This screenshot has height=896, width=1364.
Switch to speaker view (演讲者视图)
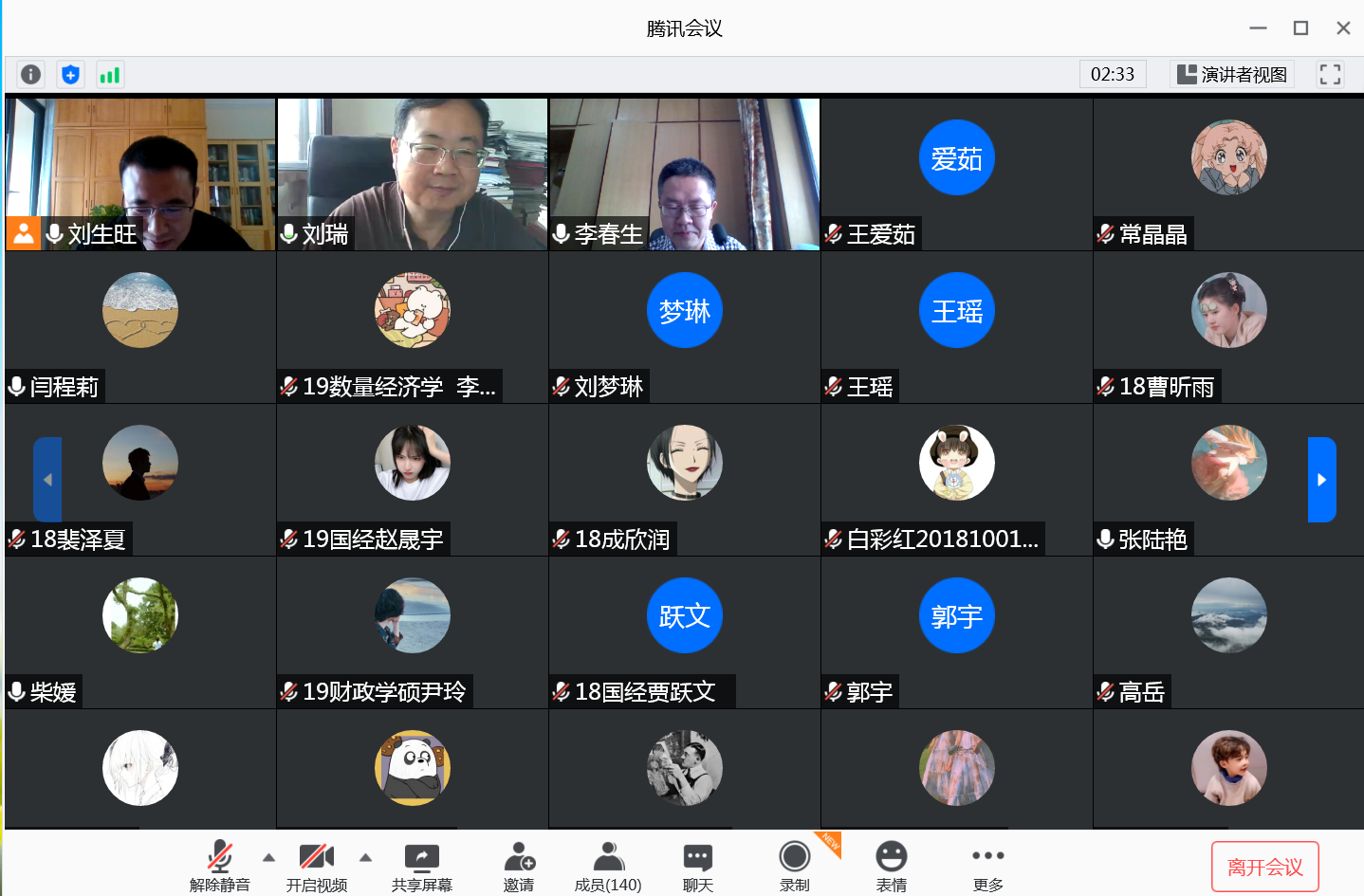[1232, 74]
